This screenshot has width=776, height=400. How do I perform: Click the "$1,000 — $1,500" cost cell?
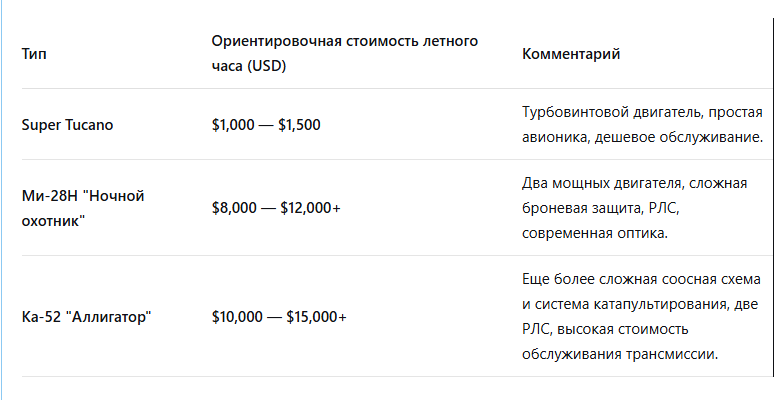[x=266, y=125]
